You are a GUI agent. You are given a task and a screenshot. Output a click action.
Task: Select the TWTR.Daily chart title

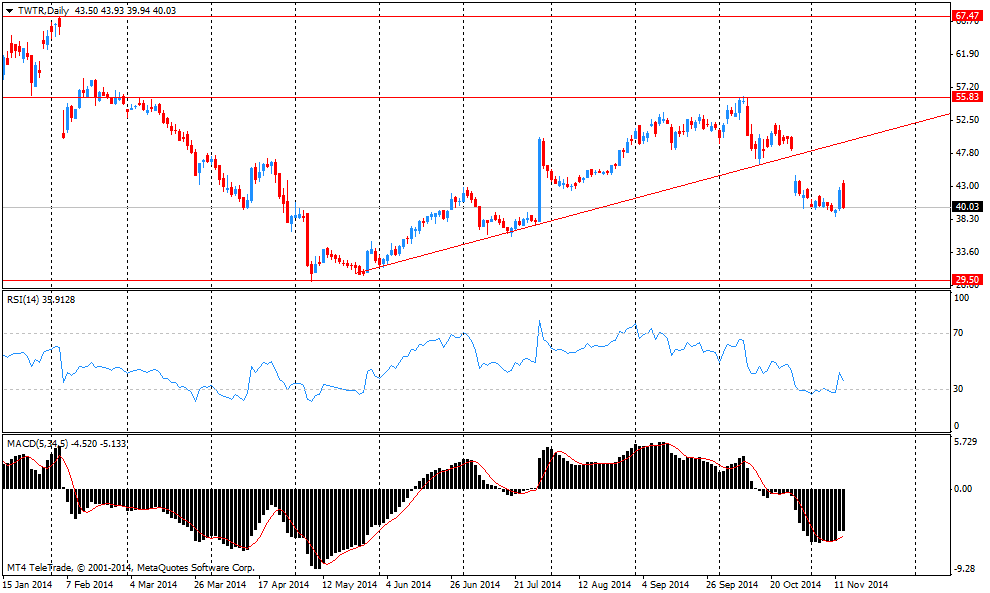pos(44,11)
